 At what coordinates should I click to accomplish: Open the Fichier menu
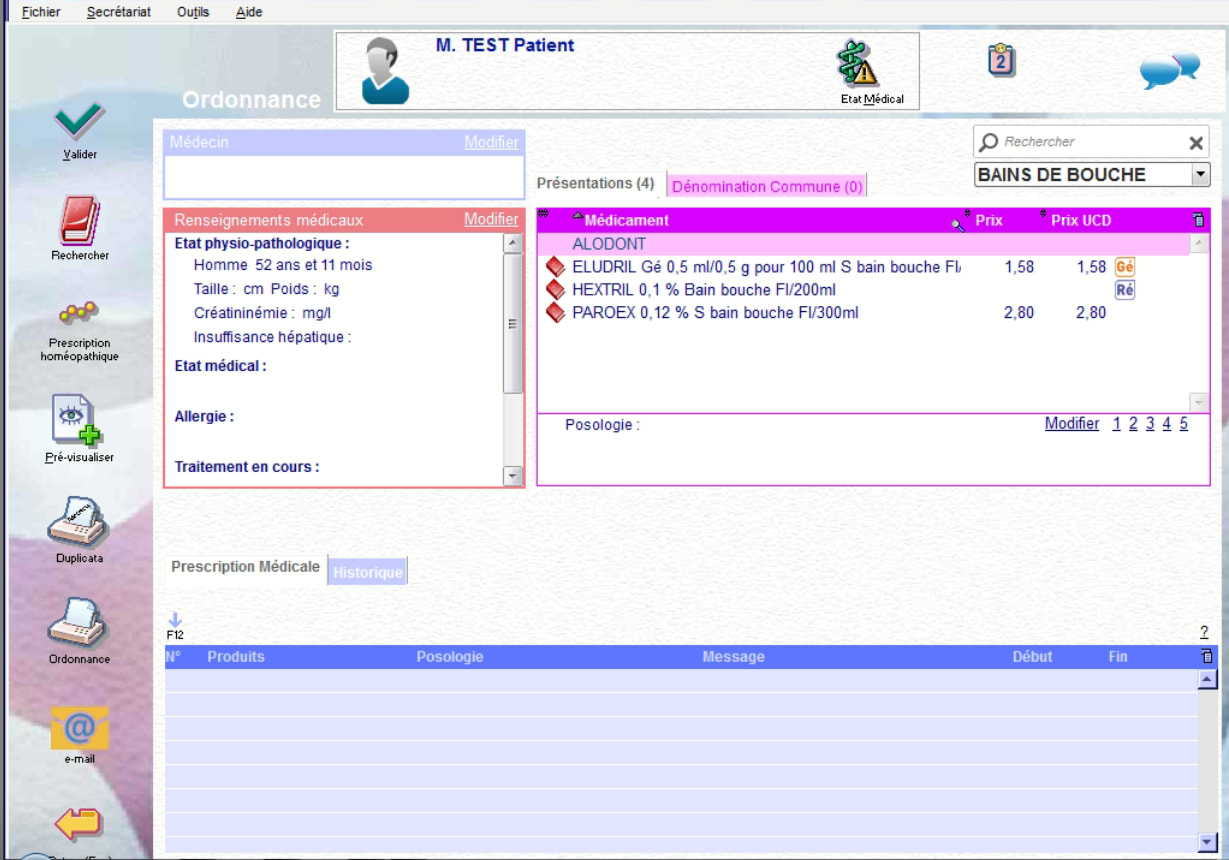pyautogui.click(x=41, y=12)
